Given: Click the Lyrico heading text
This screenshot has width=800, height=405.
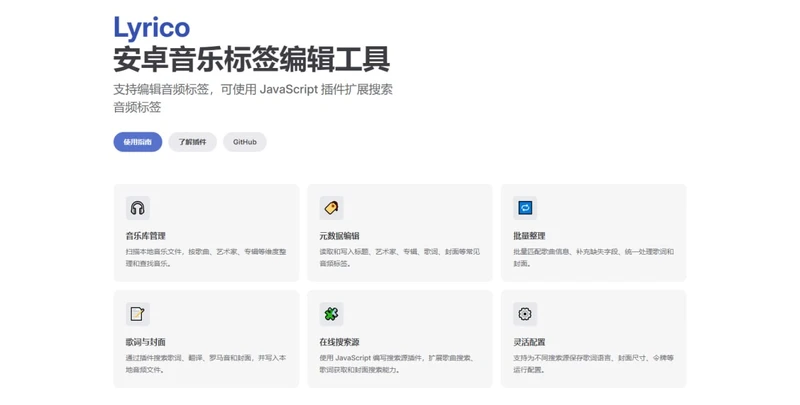Looking at the screenshot, I should (152, 28).
